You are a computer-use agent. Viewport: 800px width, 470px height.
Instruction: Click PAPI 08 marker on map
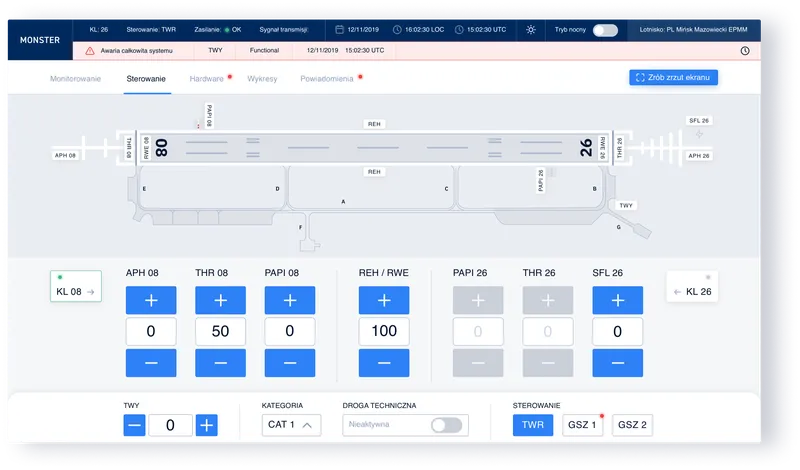coord(209,115)
